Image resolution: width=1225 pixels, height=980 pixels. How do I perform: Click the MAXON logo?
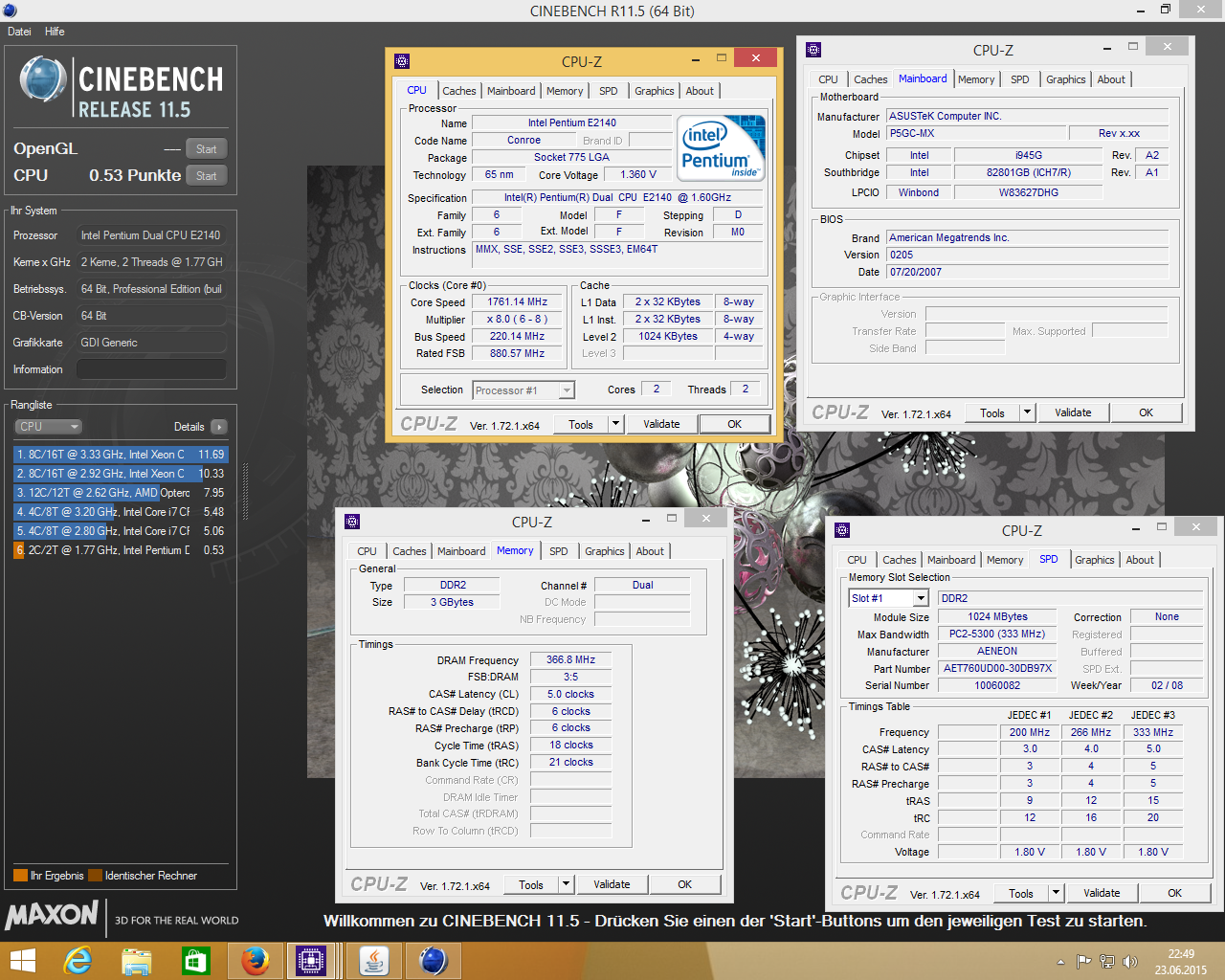coord(53,915)
